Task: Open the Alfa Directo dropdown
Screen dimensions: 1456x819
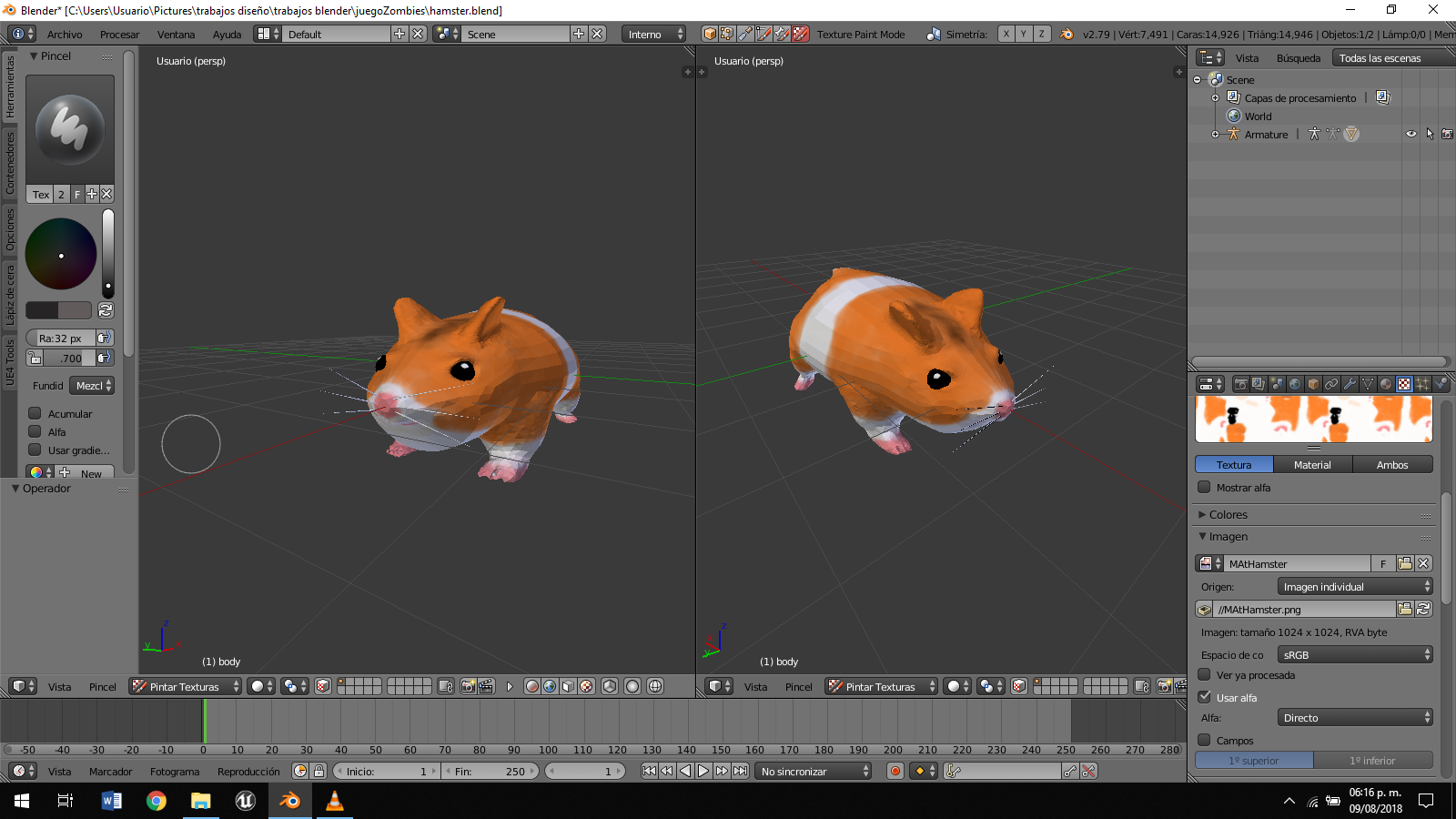Action: 1355,717
